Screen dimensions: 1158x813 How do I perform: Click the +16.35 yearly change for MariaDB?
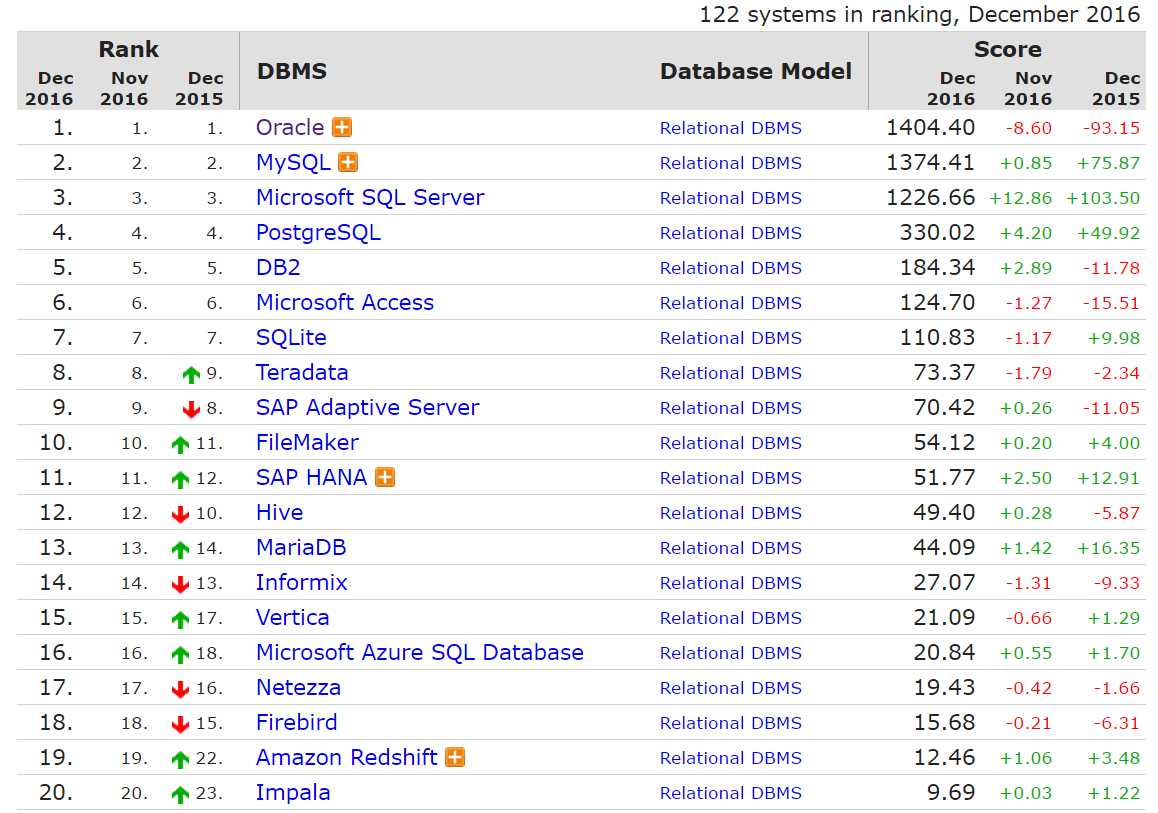click(1109, 548)
